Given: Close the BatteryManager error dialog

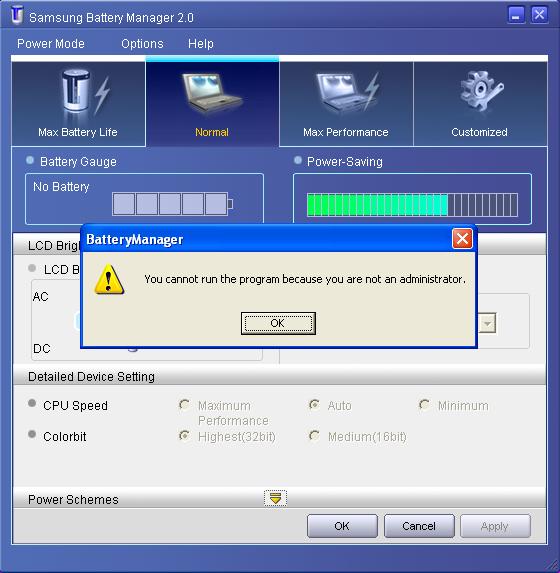Looking at the screenshot, I should (462, 239).
